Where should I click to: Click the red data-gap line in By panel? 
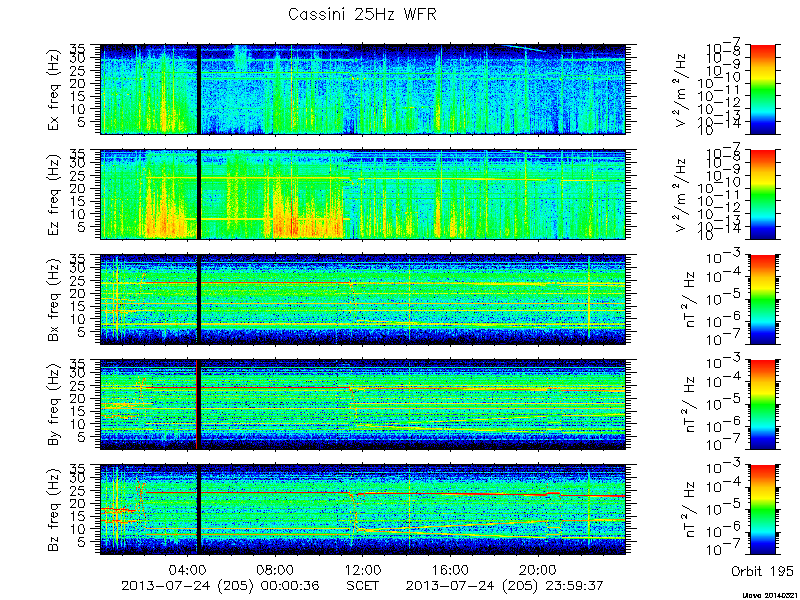196,405
